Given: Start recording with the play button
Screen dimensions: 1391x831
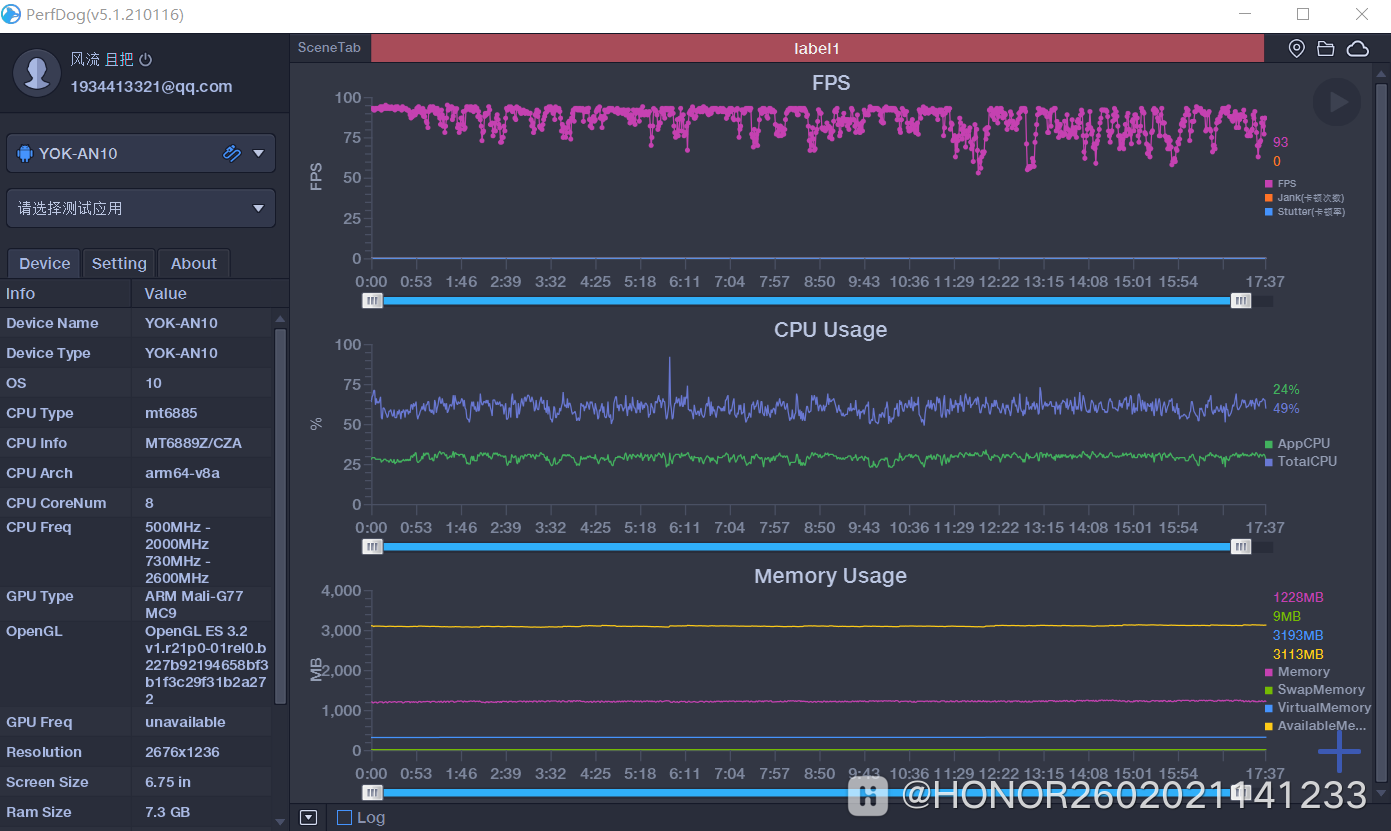Looking at the screenshot, I should [1337, 102].
